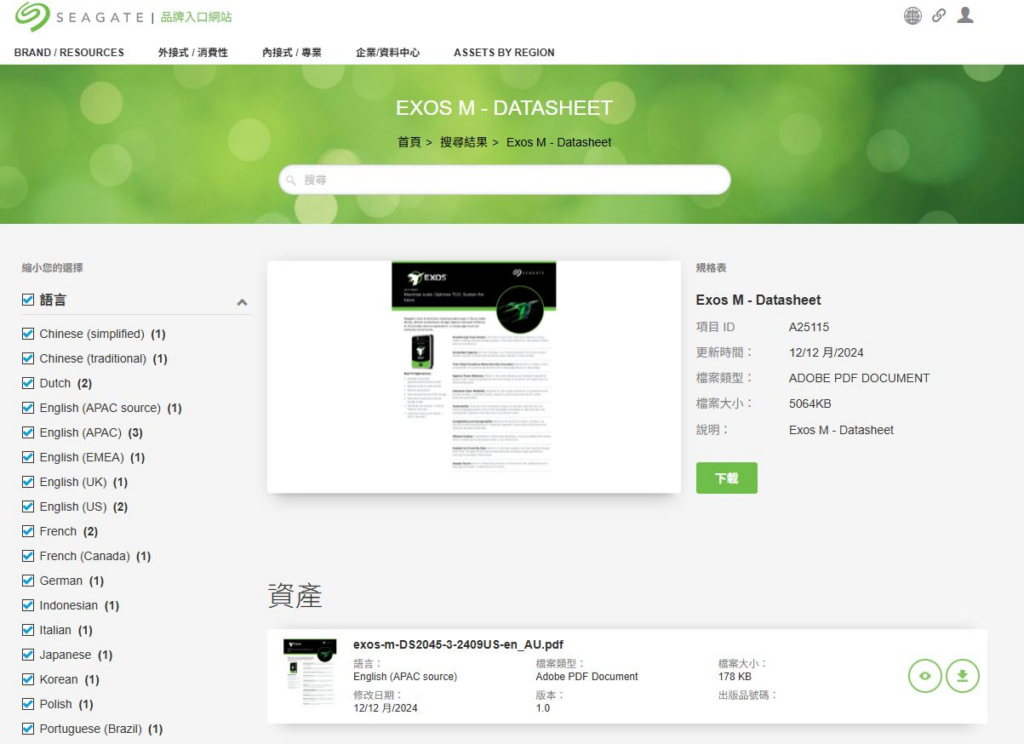Click the magnifier icon in search bar
Image resolution: width=1024 pixels, height=744 pixels.
(291, 180)
